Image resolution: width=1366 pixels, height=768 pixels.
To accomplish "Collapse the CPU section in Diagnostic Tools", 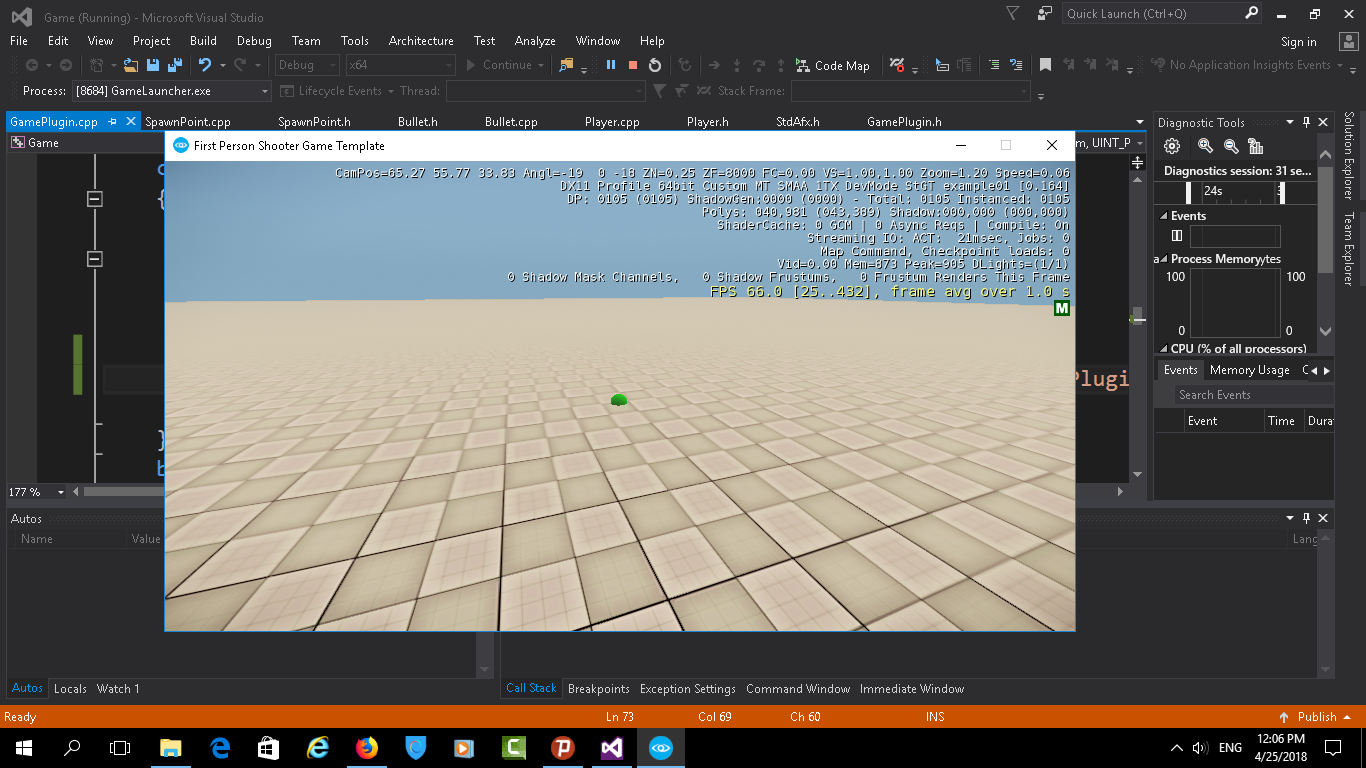I will [x=1163, y=349].
